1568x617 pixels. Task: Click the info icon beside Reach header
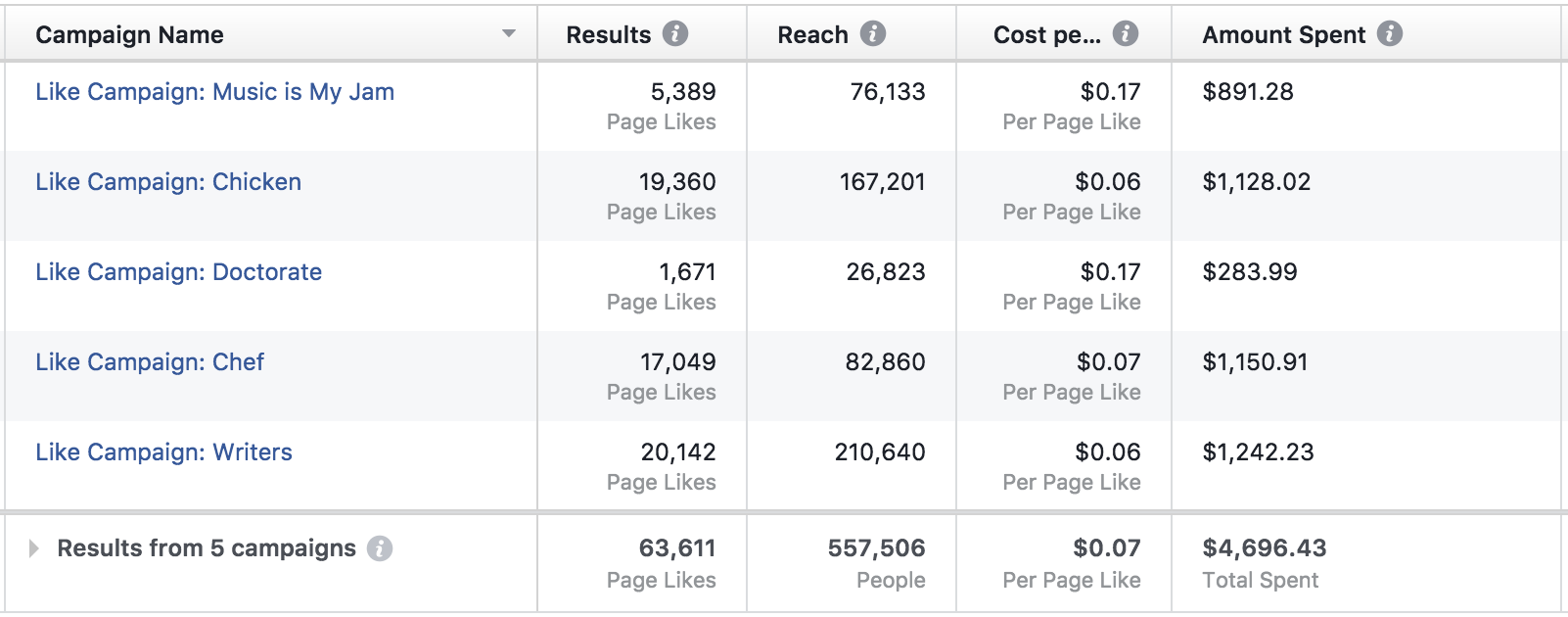tap(873, 34)
